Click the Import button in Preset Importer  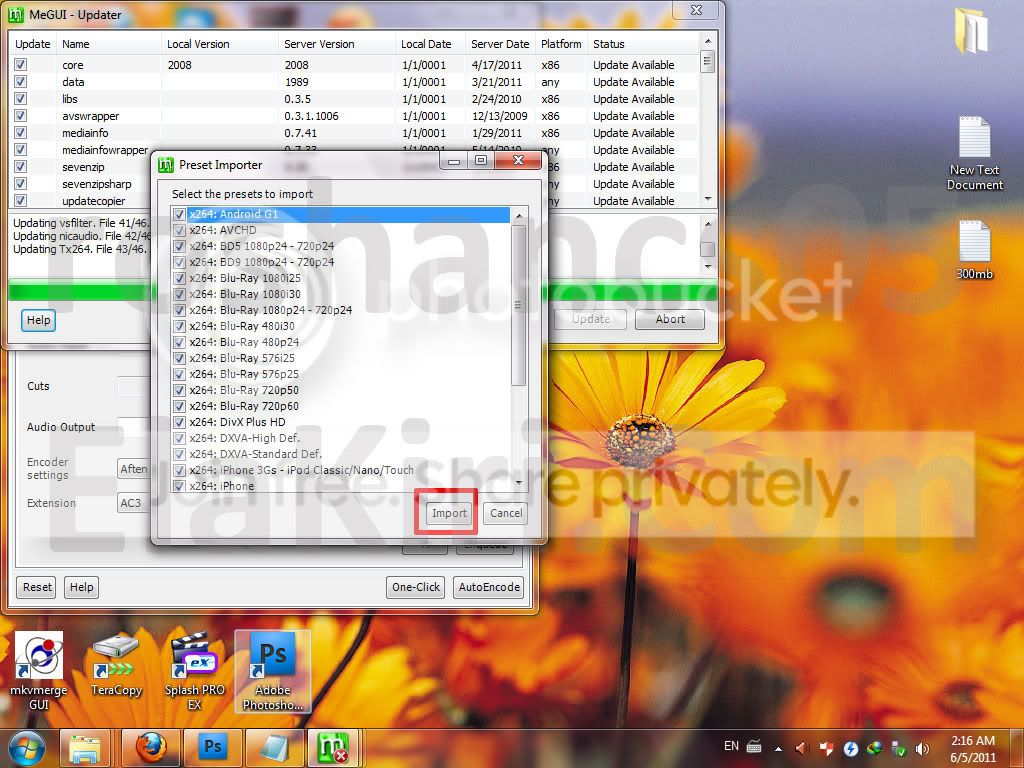tap(449, 513)
